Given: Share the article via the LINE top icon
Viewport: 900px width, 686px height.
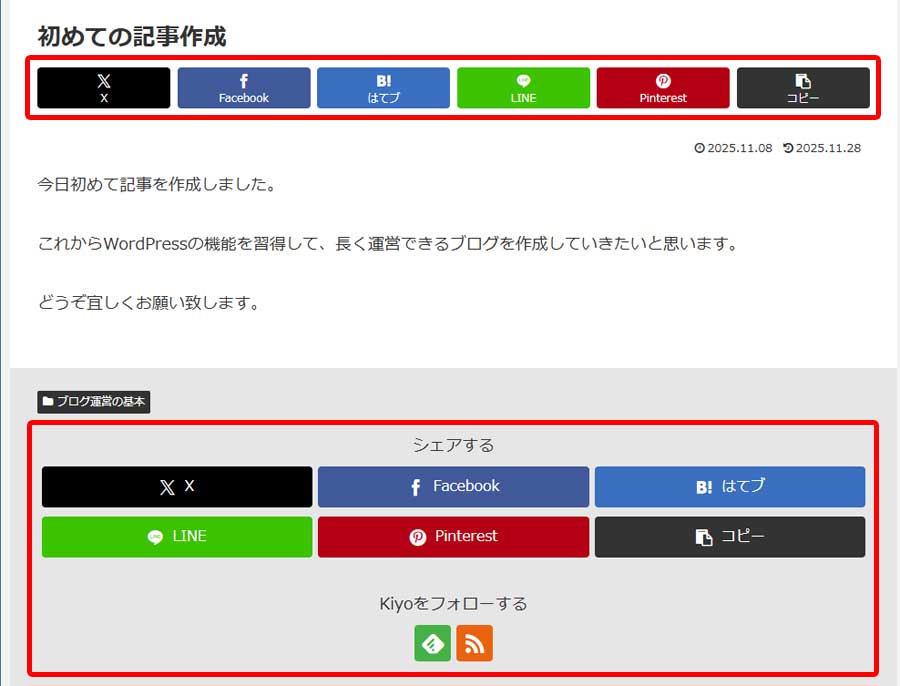Looking at the screenshot, I should pyautogui.click(x=523, y=88).
